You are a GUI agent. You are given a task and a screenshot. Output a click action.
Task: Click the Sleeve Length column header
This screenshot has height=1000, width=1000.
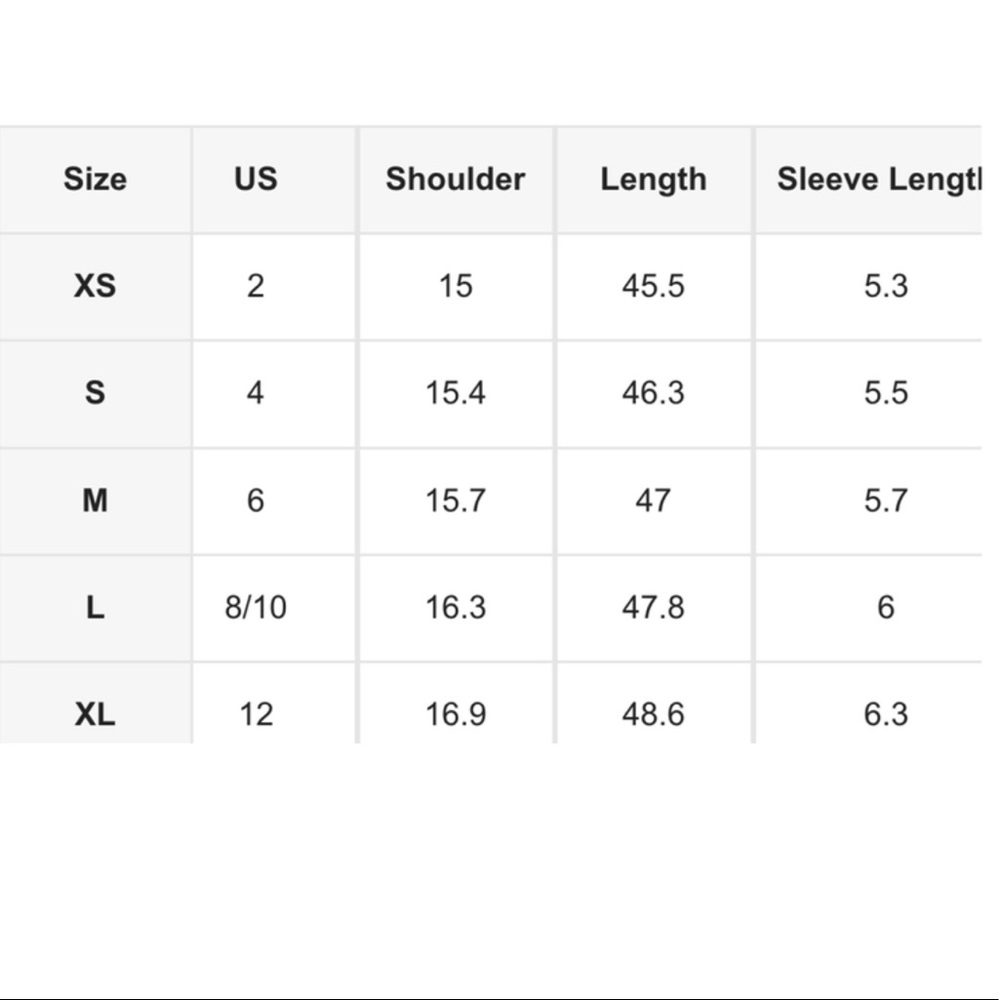pyautogui.click(x=878, y=180)
